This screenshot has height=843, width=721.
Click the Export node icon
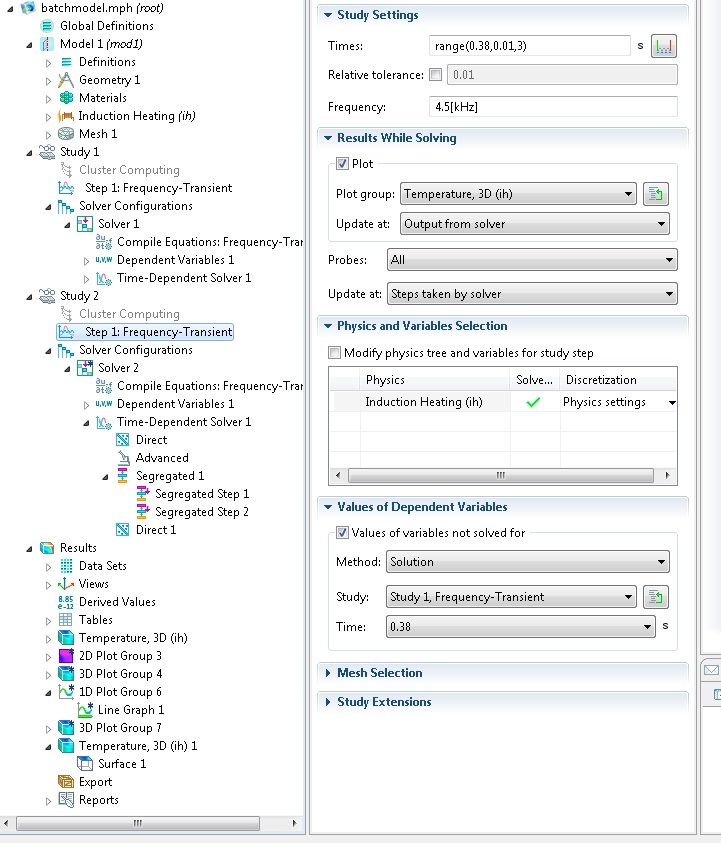pos(66,782)
